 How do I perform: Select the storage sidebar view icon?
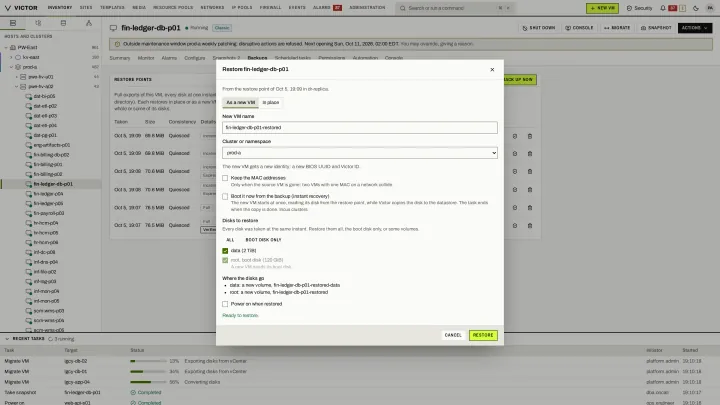point(63,23)
